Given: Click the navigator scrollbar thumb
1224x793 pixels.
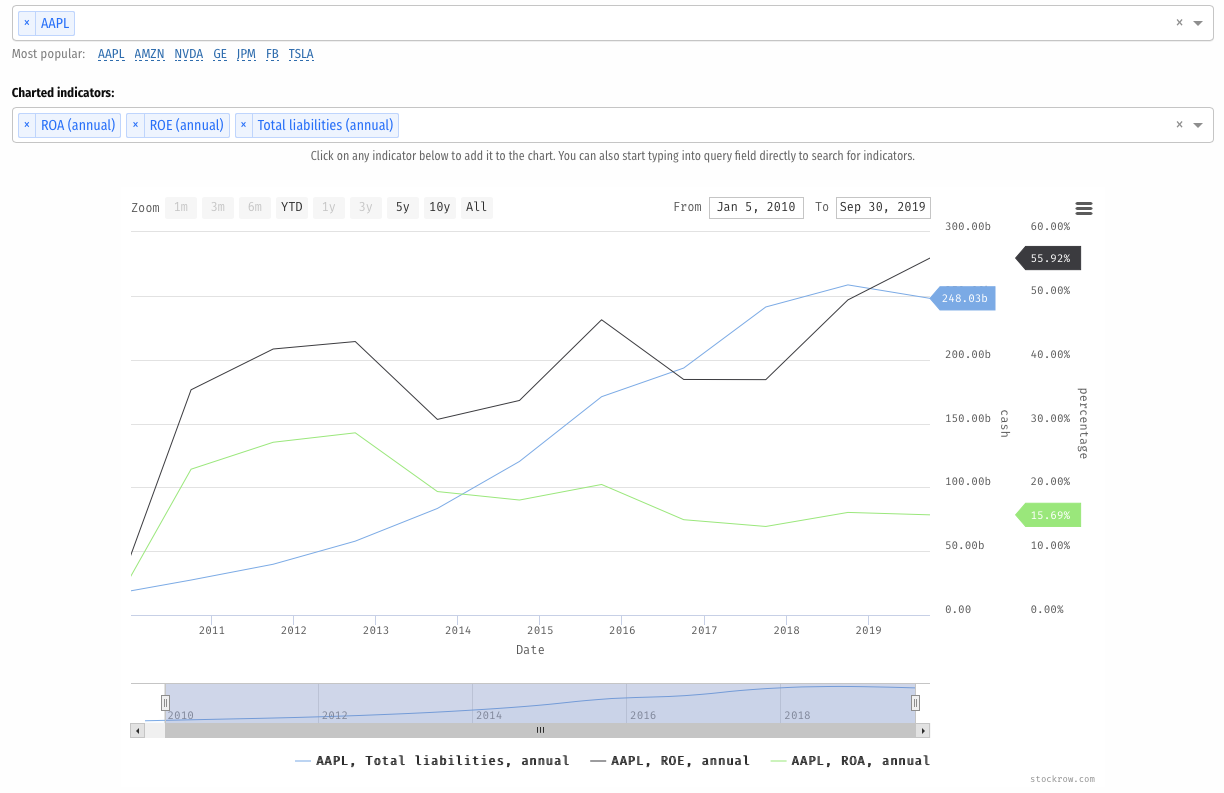Looking at the screenshot, I should coord(540,730).
